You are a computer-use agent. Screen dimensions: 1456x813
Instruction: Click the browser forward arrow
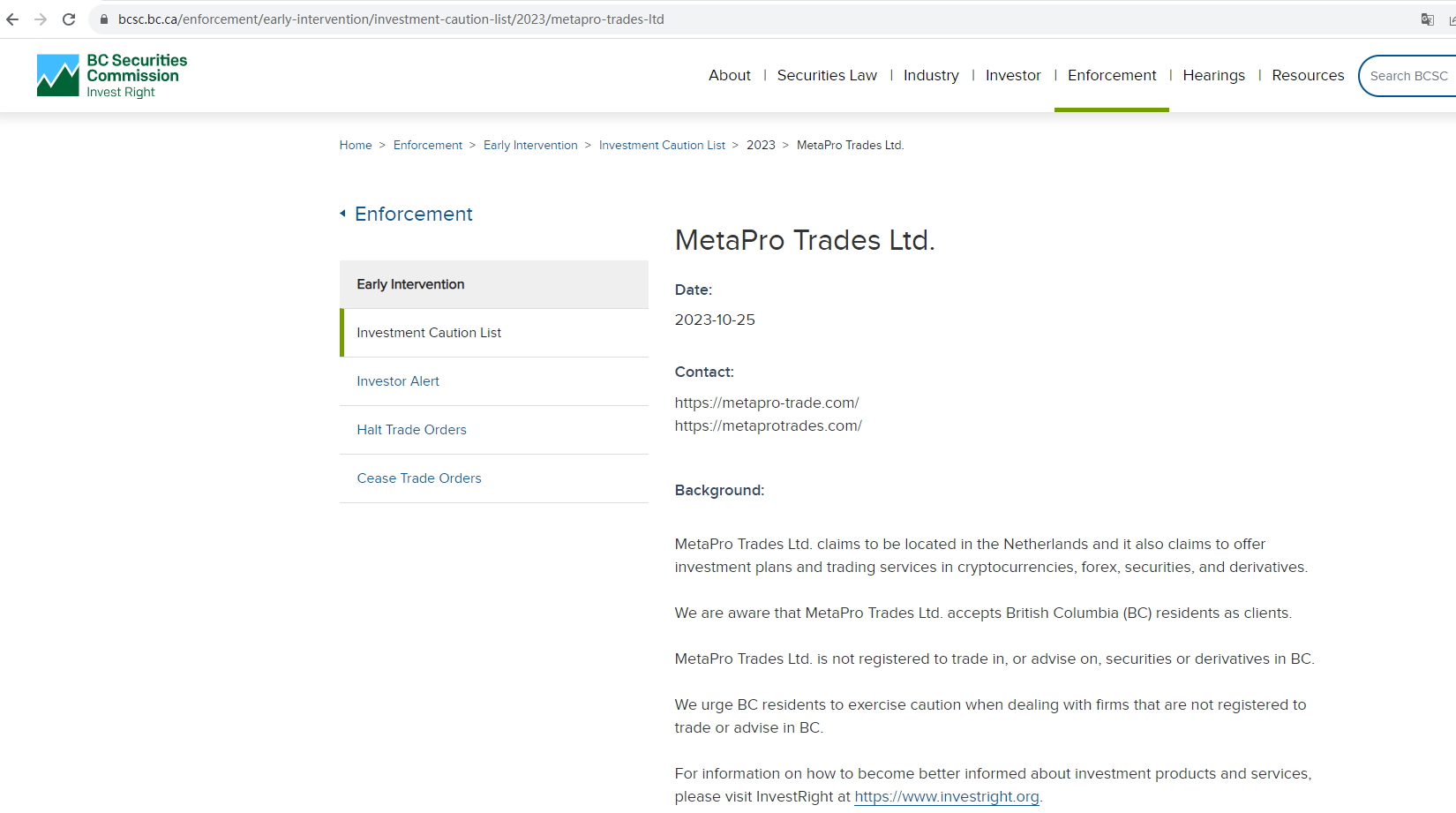pos(41,19)
